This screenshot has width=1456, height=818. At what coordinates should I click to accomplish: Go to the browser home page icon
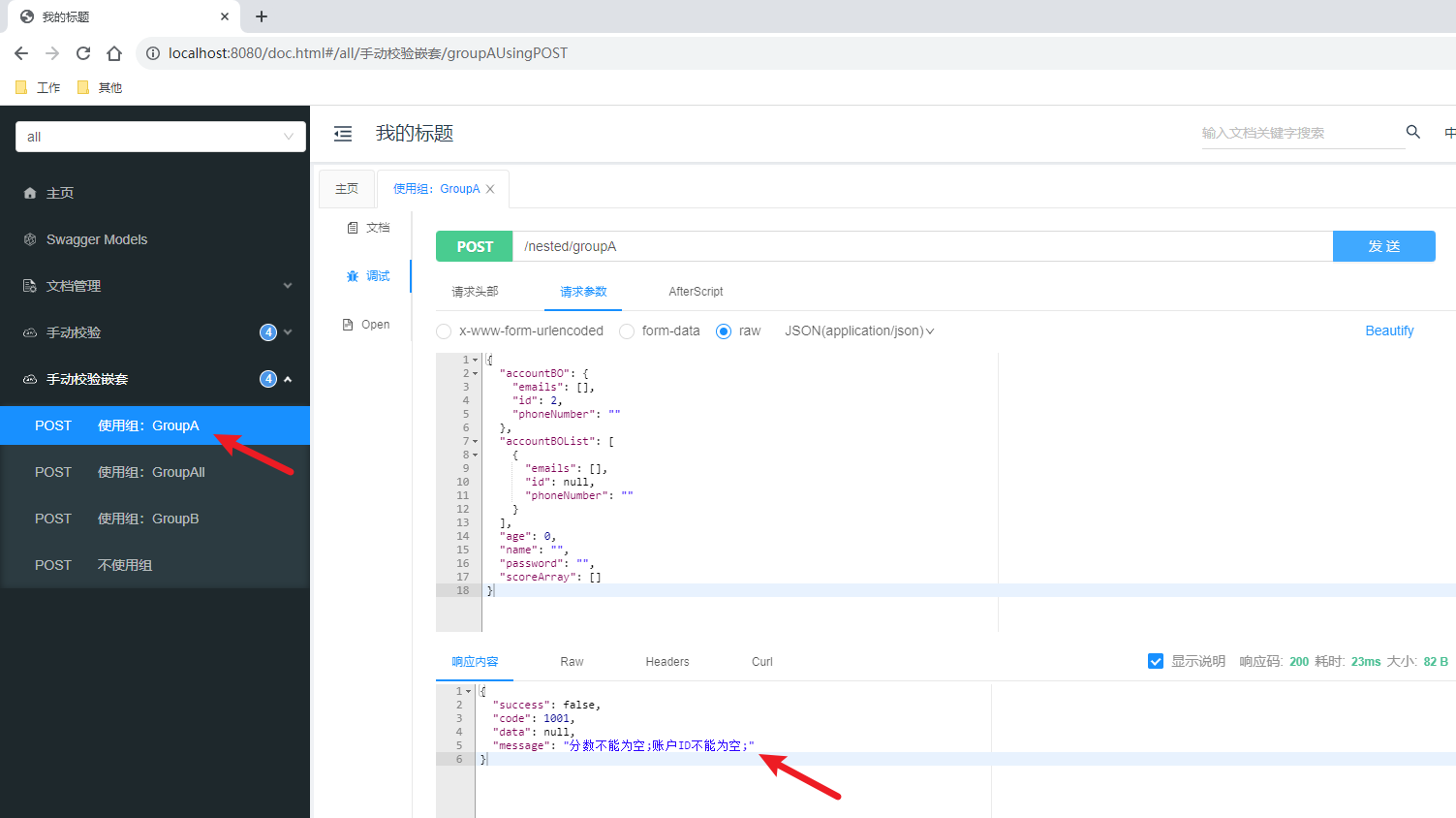114,53
